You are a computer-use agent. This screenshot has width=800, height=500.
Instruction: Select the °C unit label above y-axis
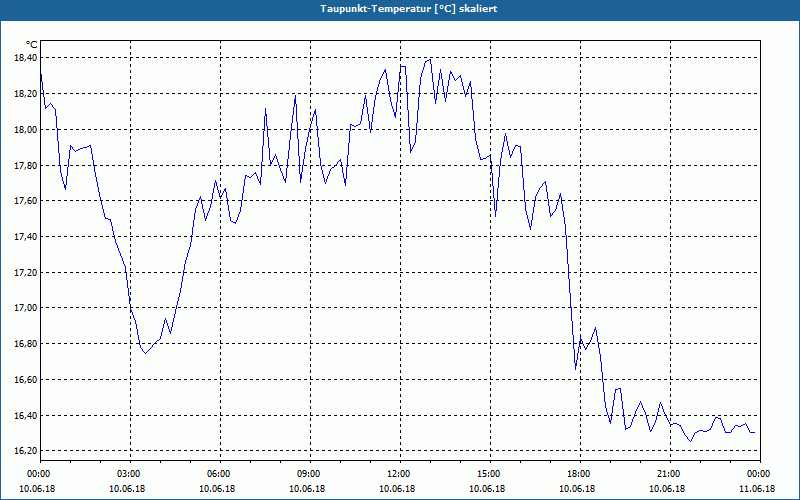(31, 45)
